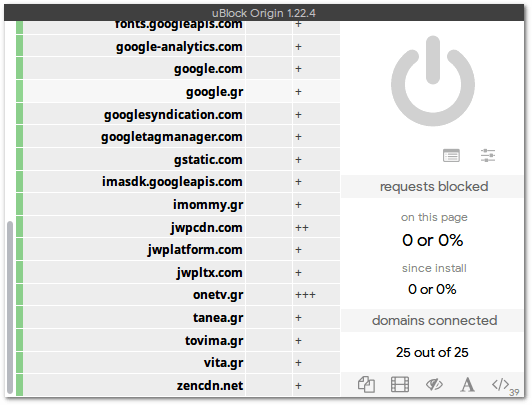The width and height of the screenshot is (532, 405).
Task: Toggle block all popups icon
Action: 366,385
